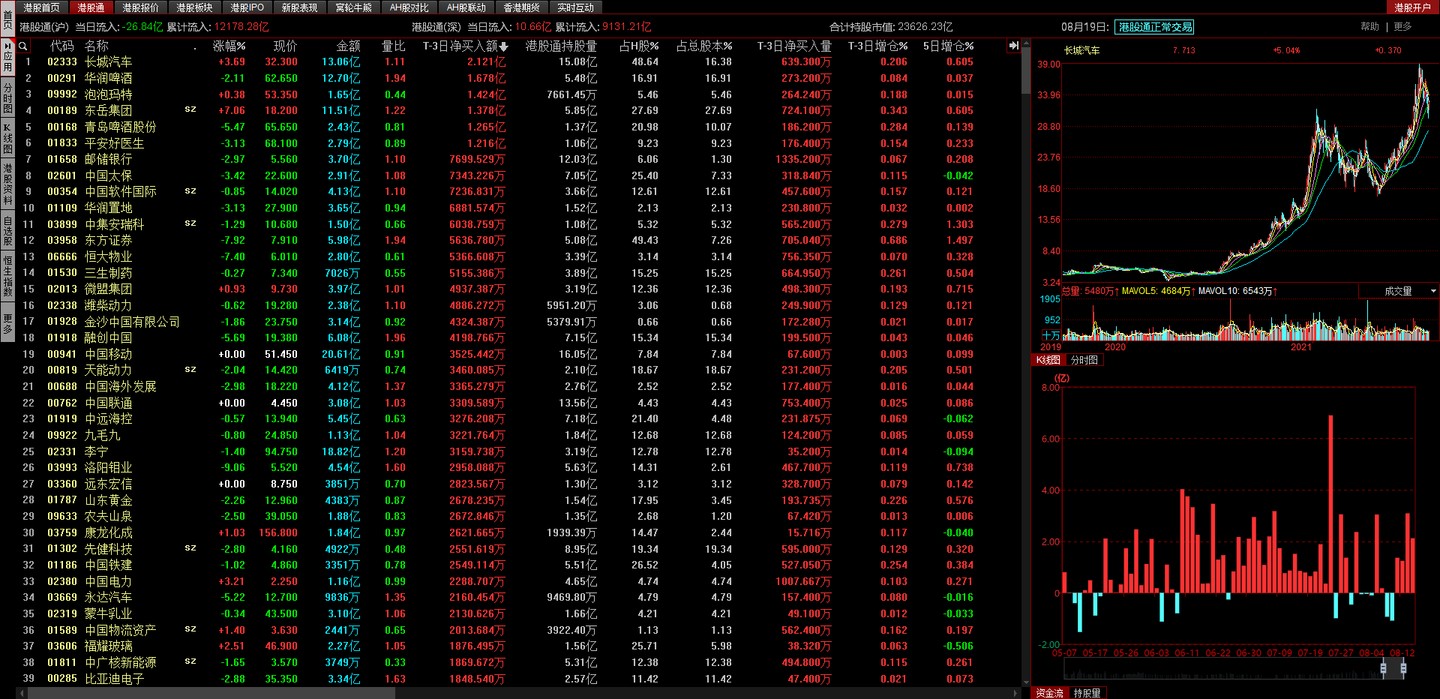Open the 窝轮牛熊 tab
1440x699 pixels.
click(x=353, y=7)
